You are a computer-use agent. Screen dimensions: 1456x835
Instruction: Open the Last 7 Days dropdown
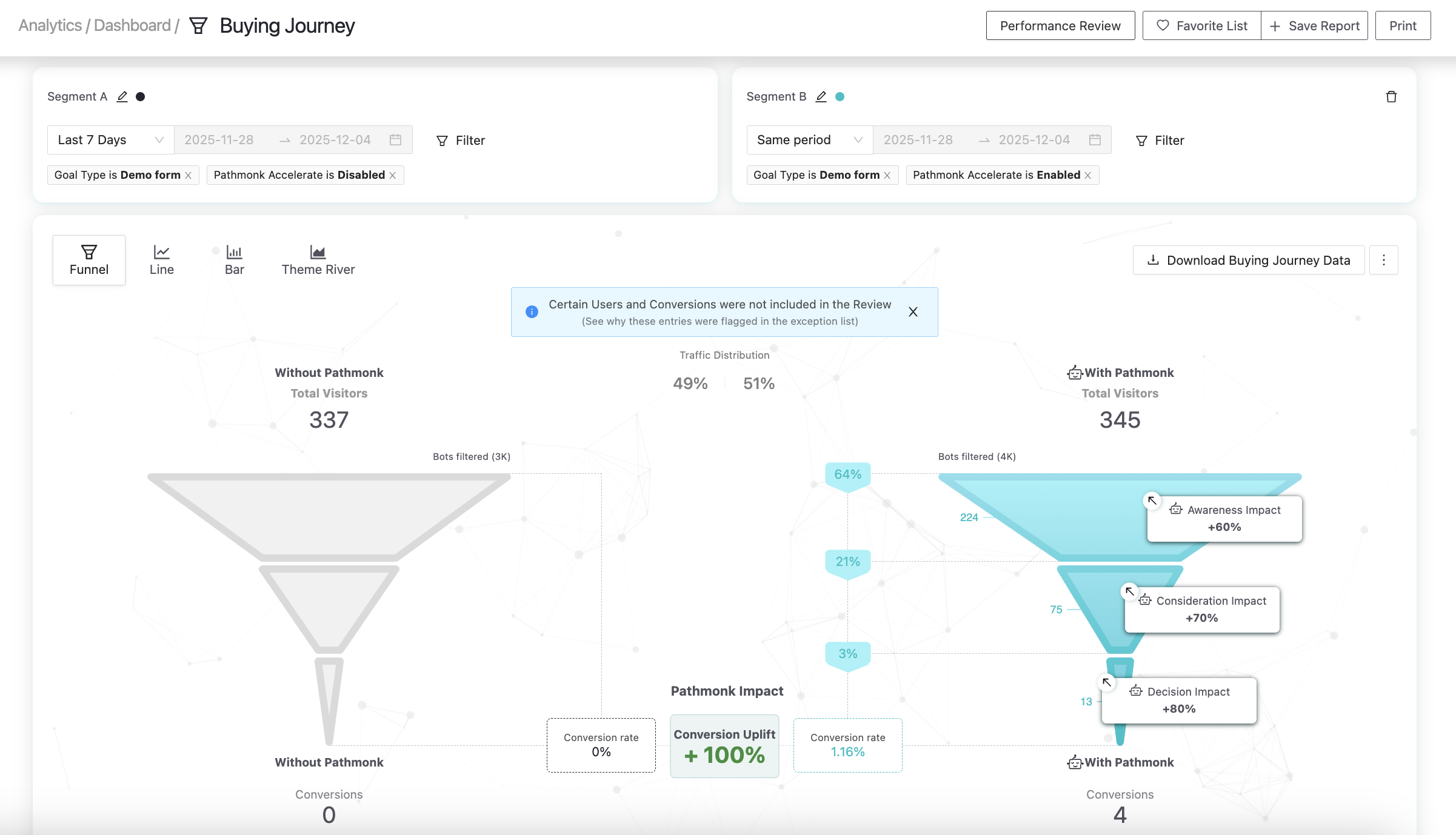(110, 140)
